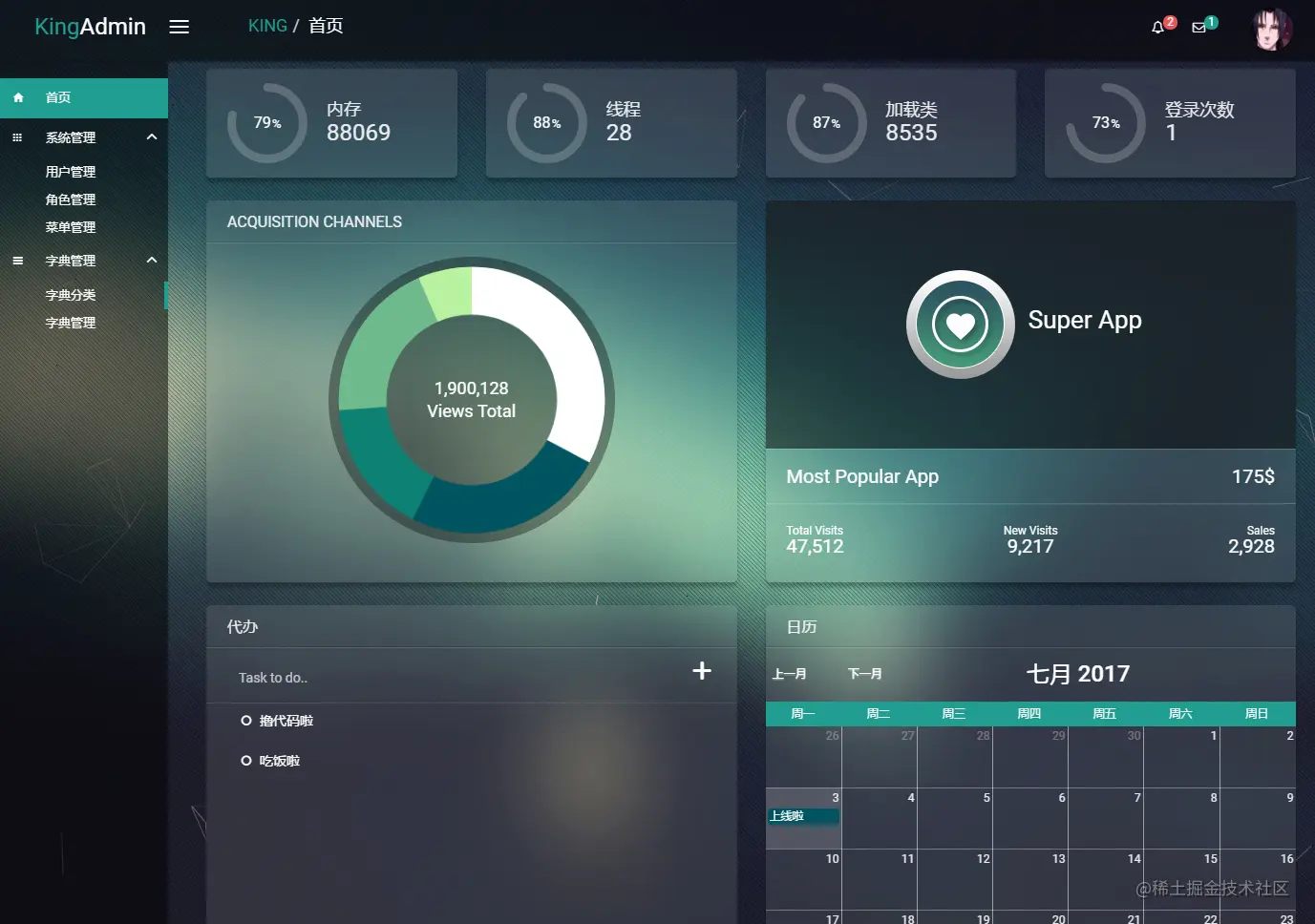This screenshot has height=924, width=1315.
Task: Mark the 撸代码啦 task circle as done
Action: [x=246, y=721]
